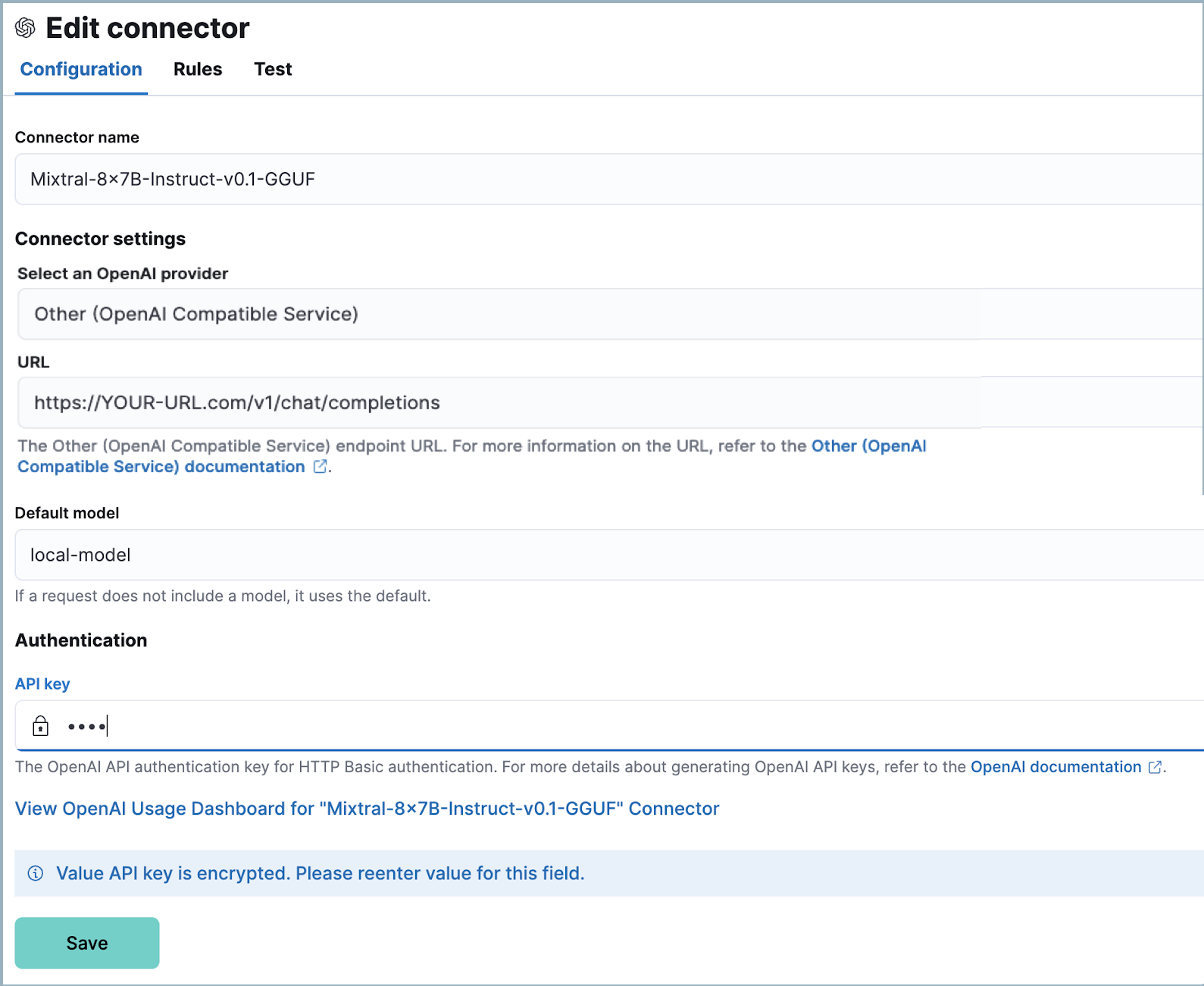Screen dimensions: 1204x986
Task: Click the API key label
Action: 42,684
